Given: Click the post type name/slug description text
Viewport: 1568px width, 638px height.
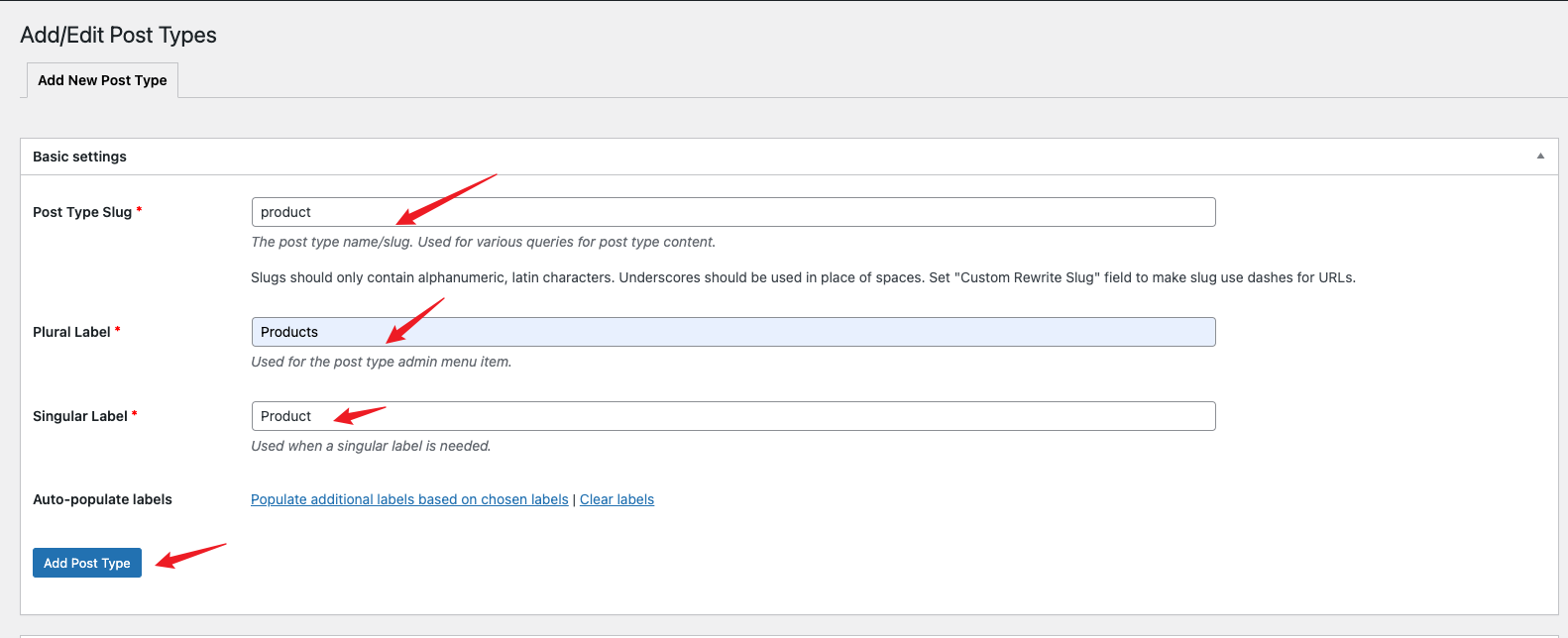Looking at the screenshot, I should (x=483, y=242).
